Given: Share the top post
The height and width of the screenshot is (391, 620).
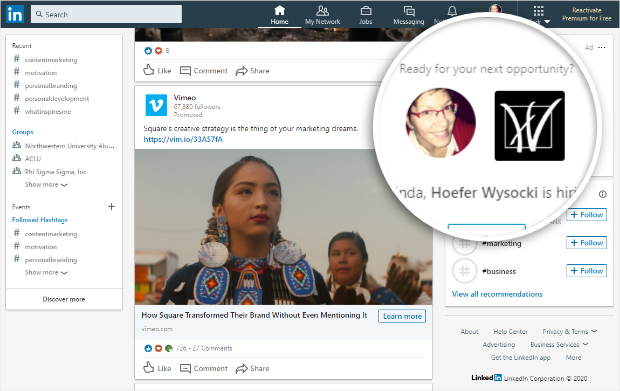Looking at the screenshot, I should 252,70.
